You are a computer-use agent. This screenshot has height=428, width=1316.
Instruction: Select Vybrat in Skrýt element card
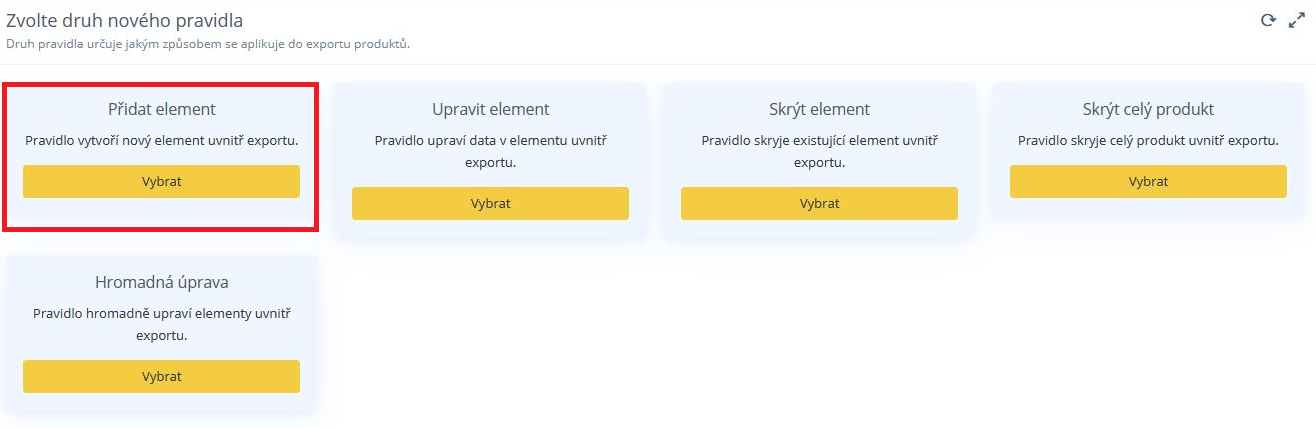tap(819, 203)
